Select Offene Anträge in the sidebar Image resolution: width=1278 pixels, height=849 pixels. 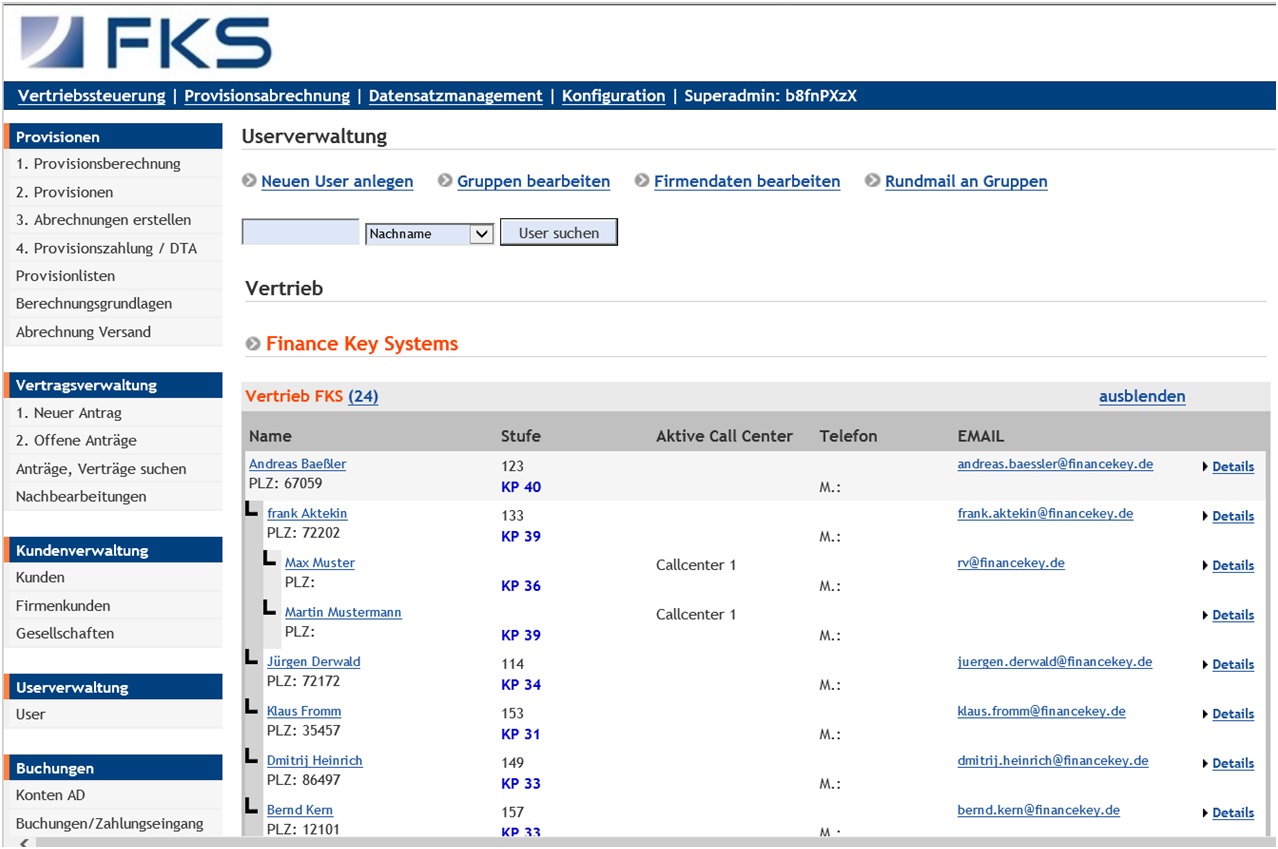76,440
